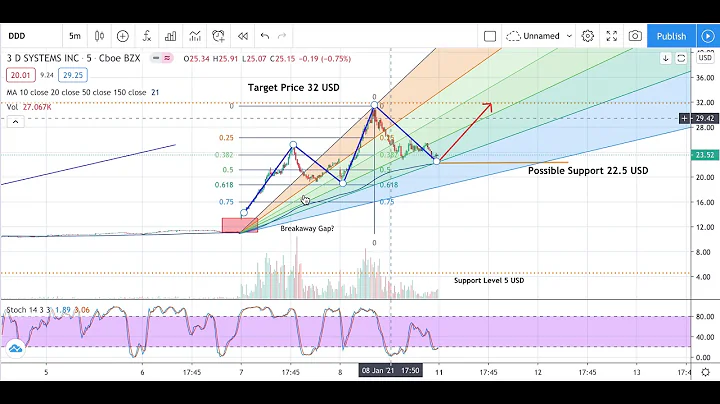Toggle the pink approximate sign legend icon
Image resolution: width=720 pixels, height=404 pixels.
click(x=167, y=58)
